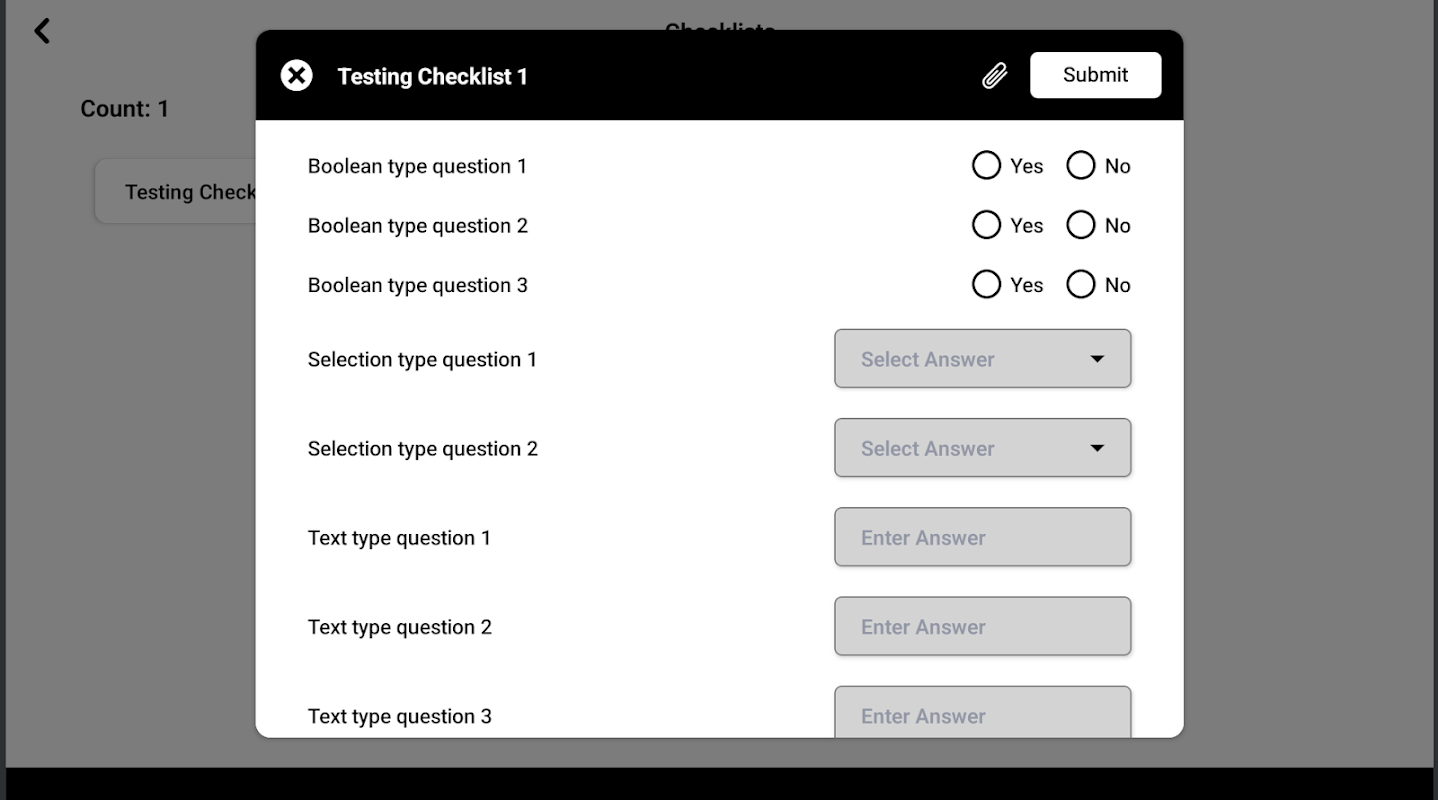Close the Testing Checklist 1 dialog
Viewport: 1438px width, 800px height.
[296, 76]
